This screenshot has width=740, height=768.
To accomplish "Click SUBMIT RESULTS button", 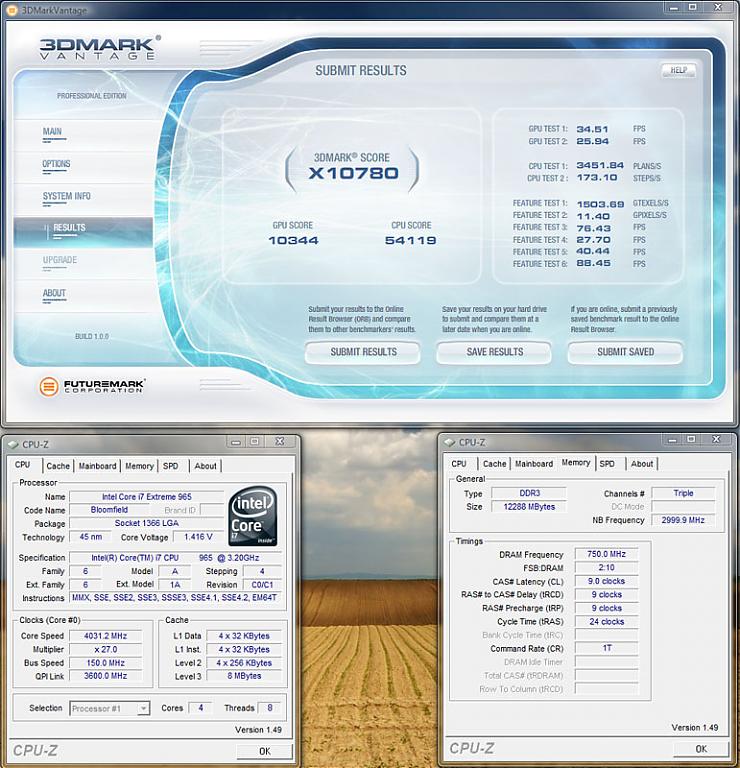I will point(363,352).
